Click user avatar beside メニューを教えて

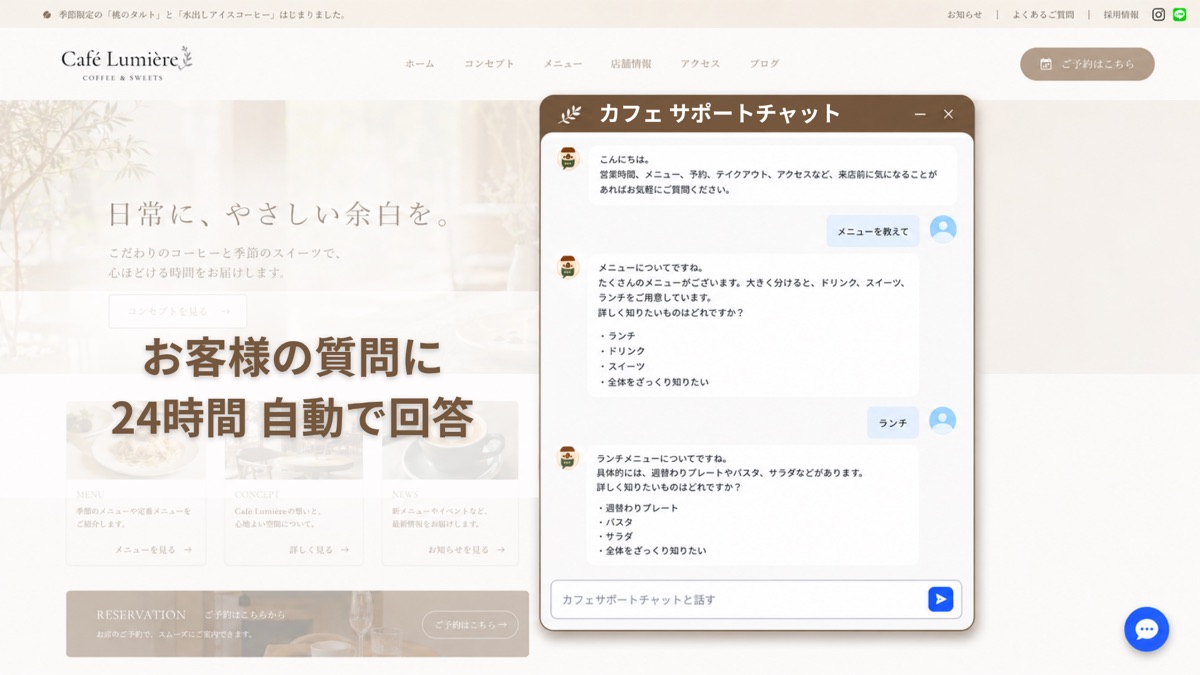943,229
